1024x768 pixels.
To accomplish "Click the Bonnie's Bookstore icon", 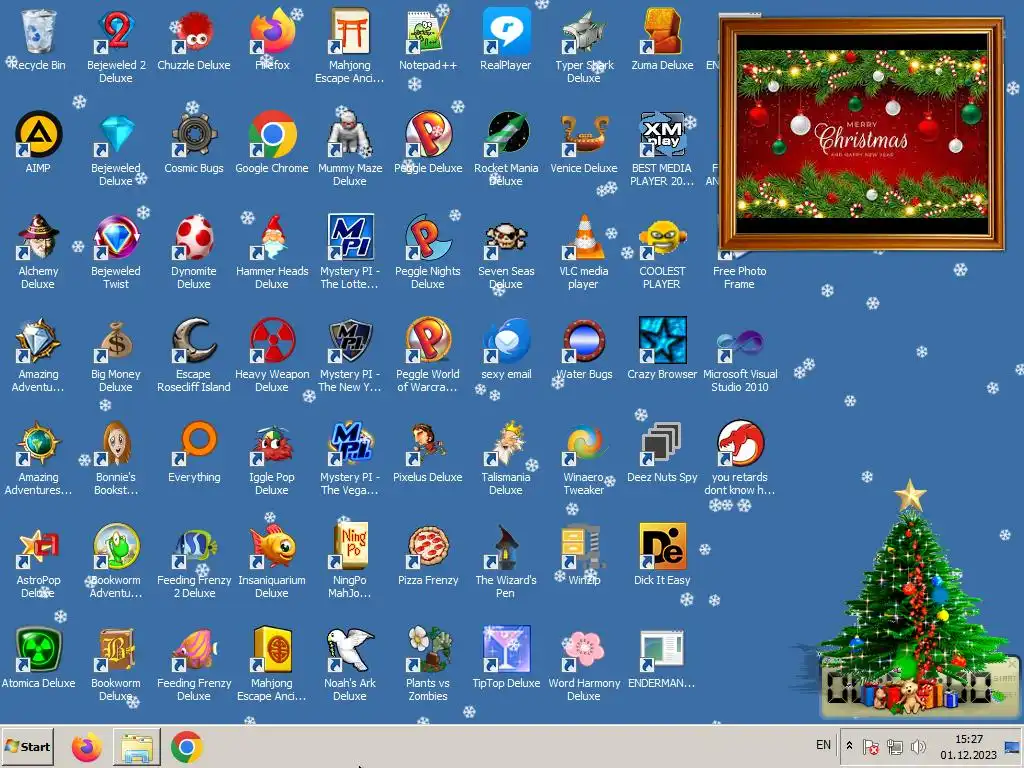I will [116, 443].
